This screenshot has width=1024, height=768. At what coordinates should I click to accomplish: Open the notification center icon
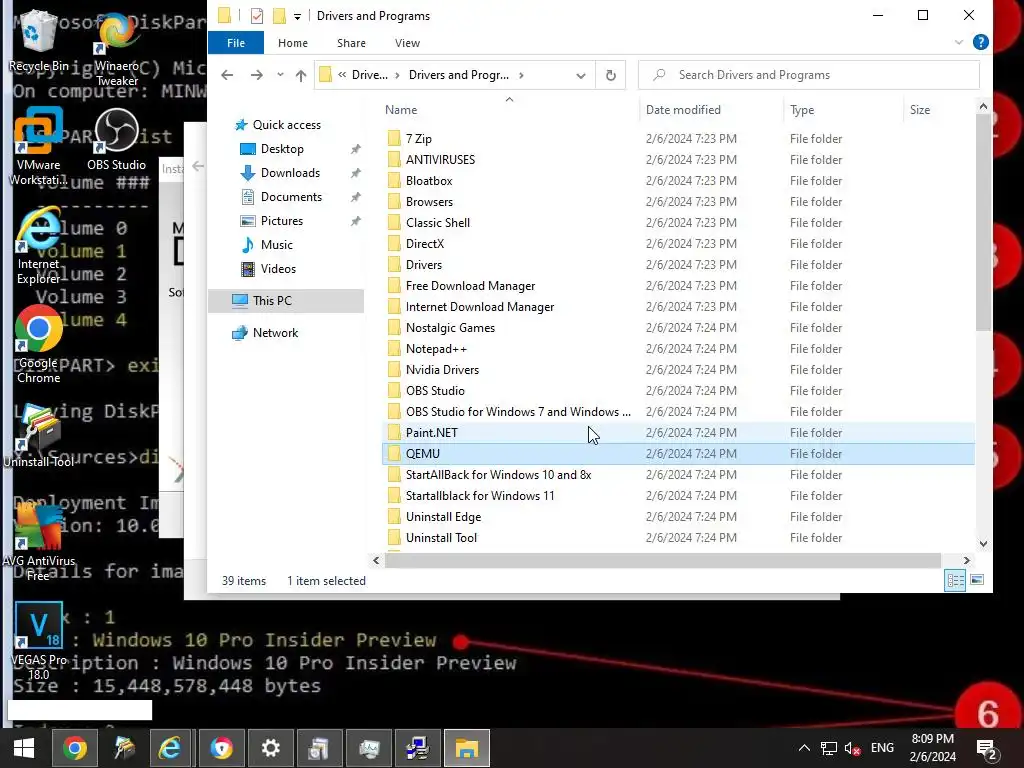click(x=987, y=749)
